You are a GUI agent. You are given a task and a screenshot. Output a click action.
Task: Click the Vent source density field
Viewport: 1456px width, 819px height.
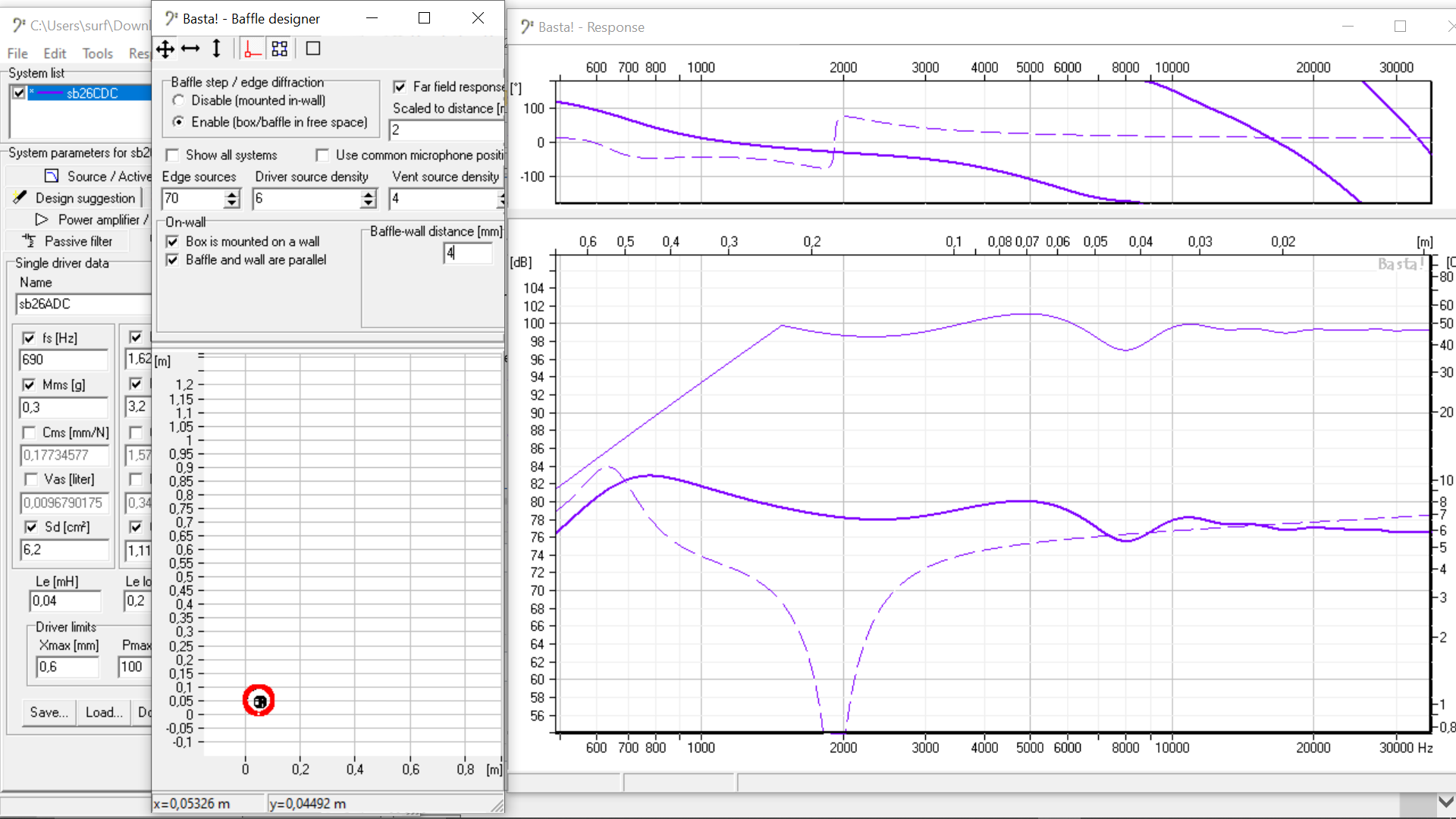click(444, 199)
